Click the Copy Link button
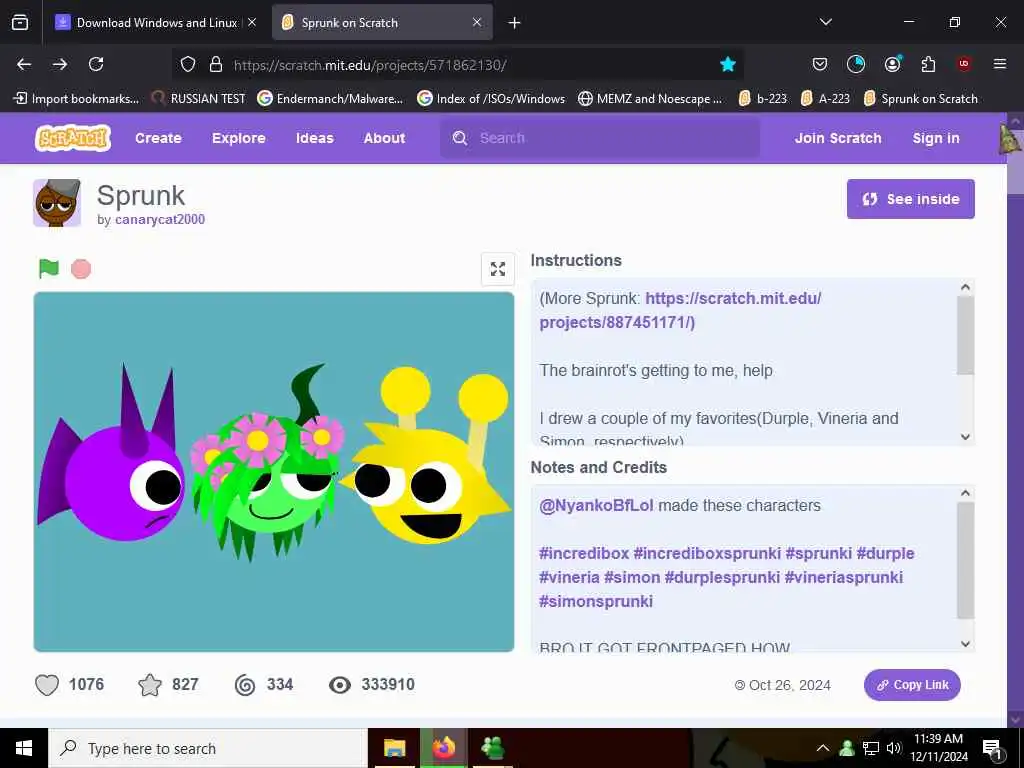The height and width of the screenshot is (768, 1024). pyautogui.click(x=912, y=684)
